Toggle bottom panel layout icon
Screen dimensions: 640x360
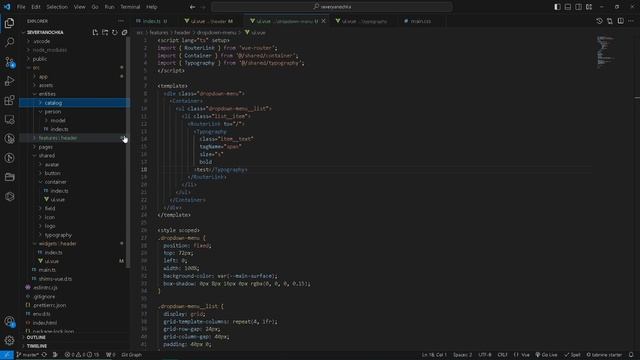(568, 7)
